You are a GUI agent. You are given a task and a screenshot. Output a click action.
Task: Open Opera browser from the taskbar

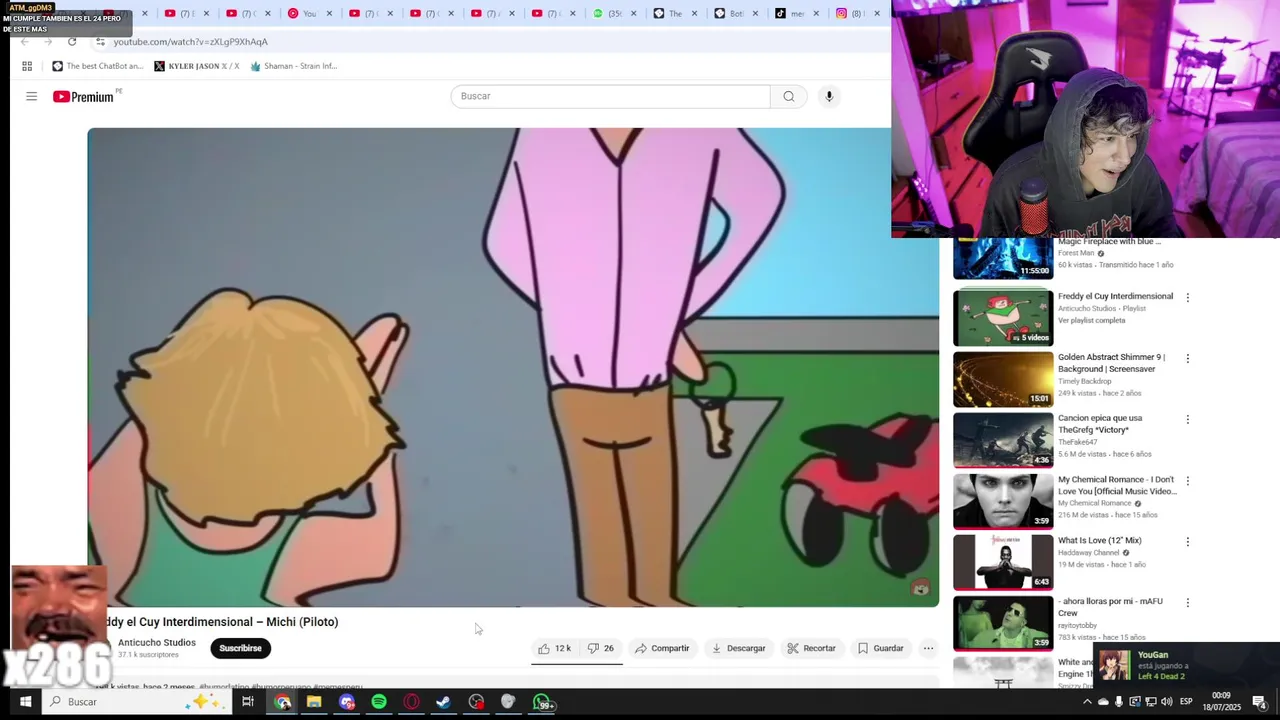coord(411,702)
